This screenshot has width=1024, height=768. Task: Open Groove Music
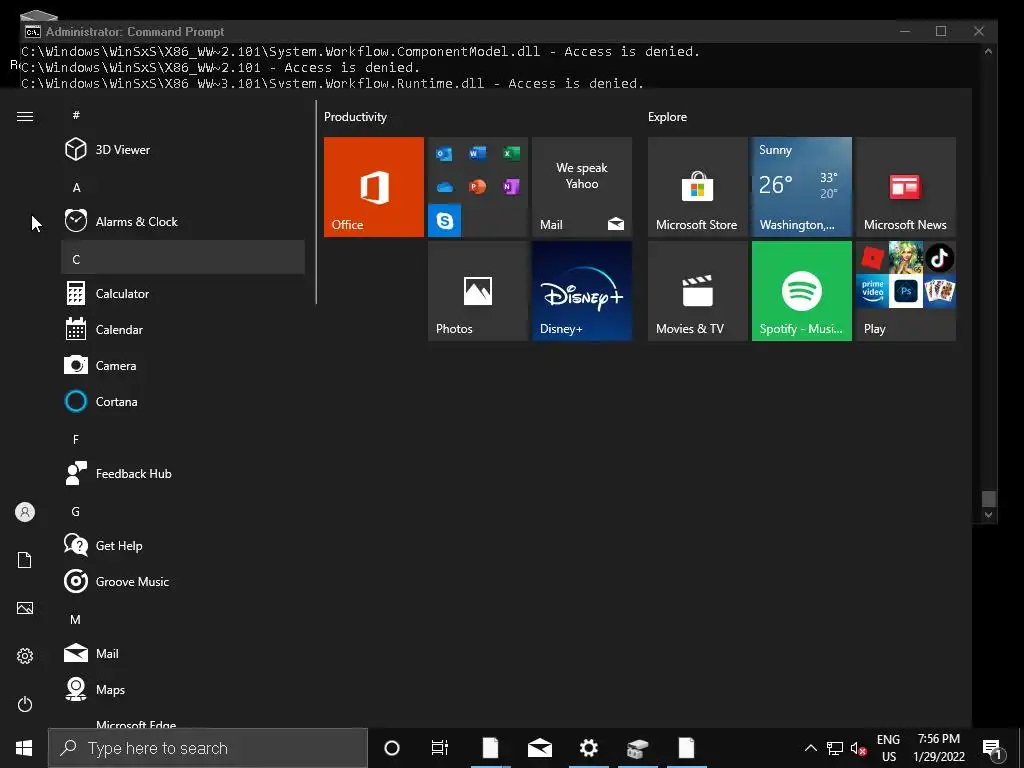[183, 581]
